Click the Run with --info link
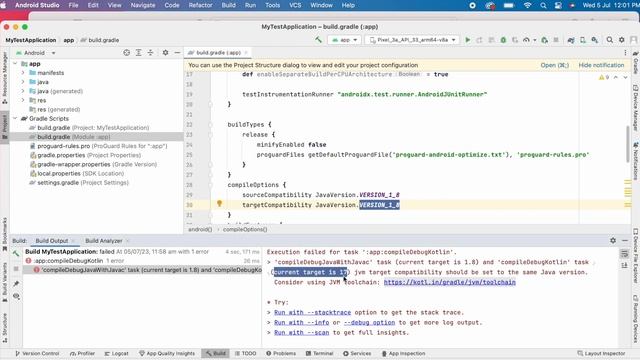640x360 pixels. coord(301,322)
